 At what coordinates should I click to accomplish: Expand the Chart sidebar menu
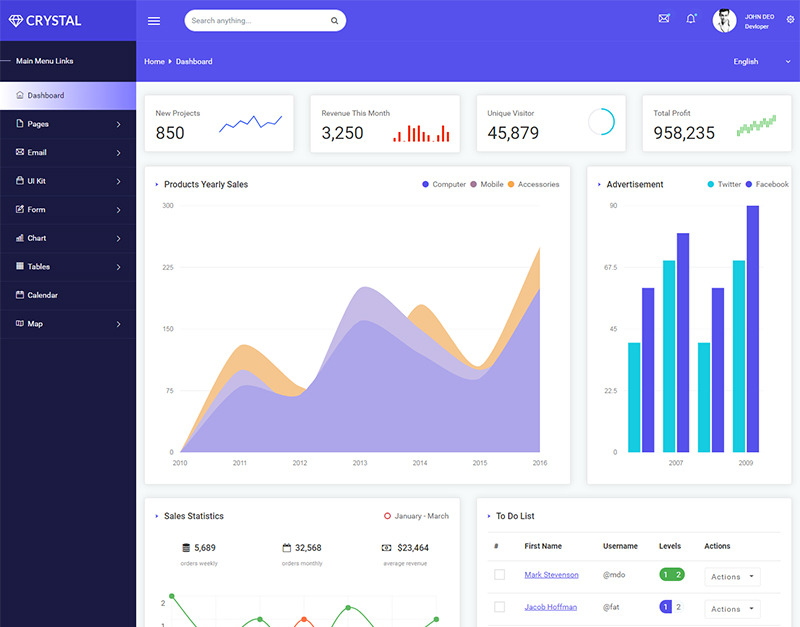pyautogui.click(x=68, y=238)
